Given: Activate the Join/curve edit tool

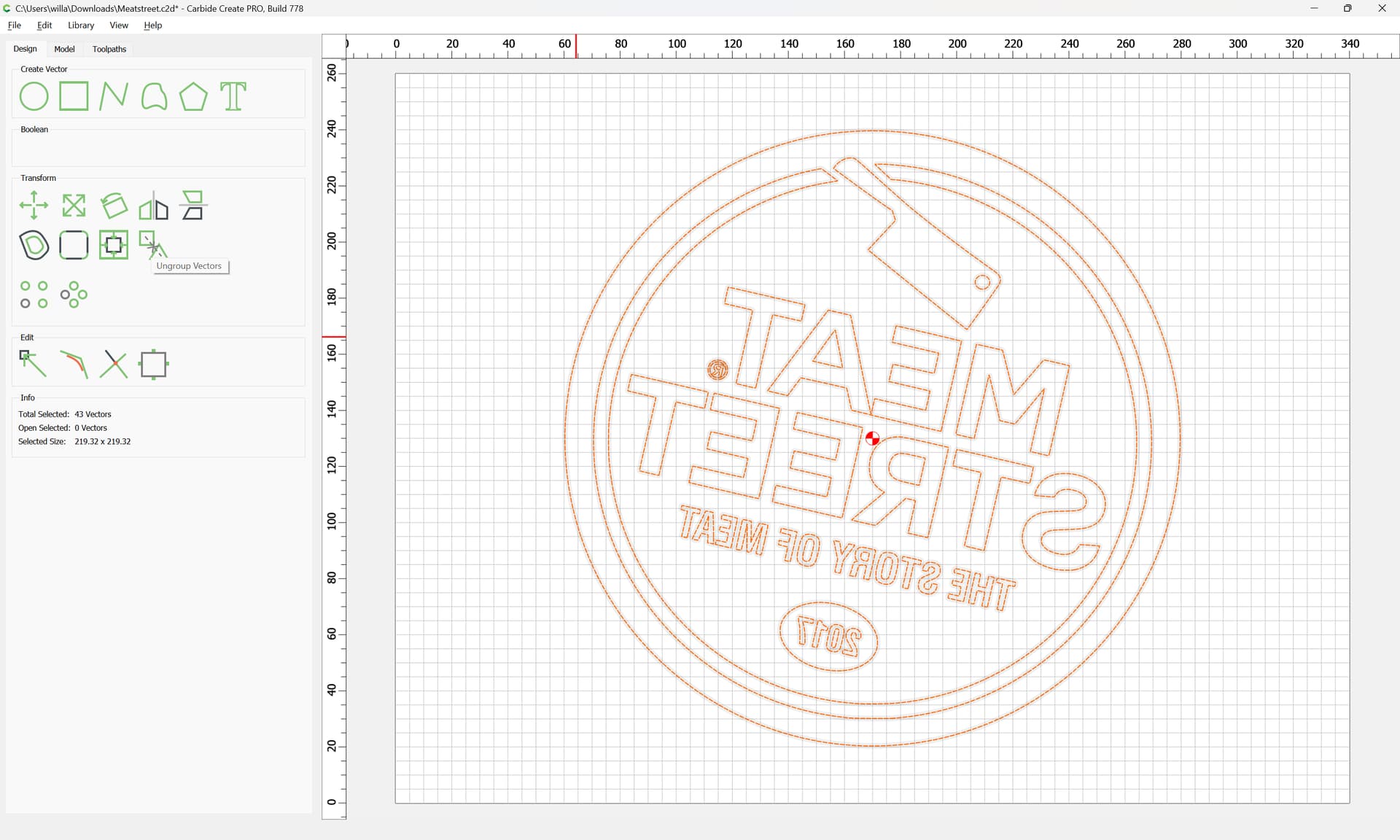Looking at the screenshot, I should pos(74,364).
